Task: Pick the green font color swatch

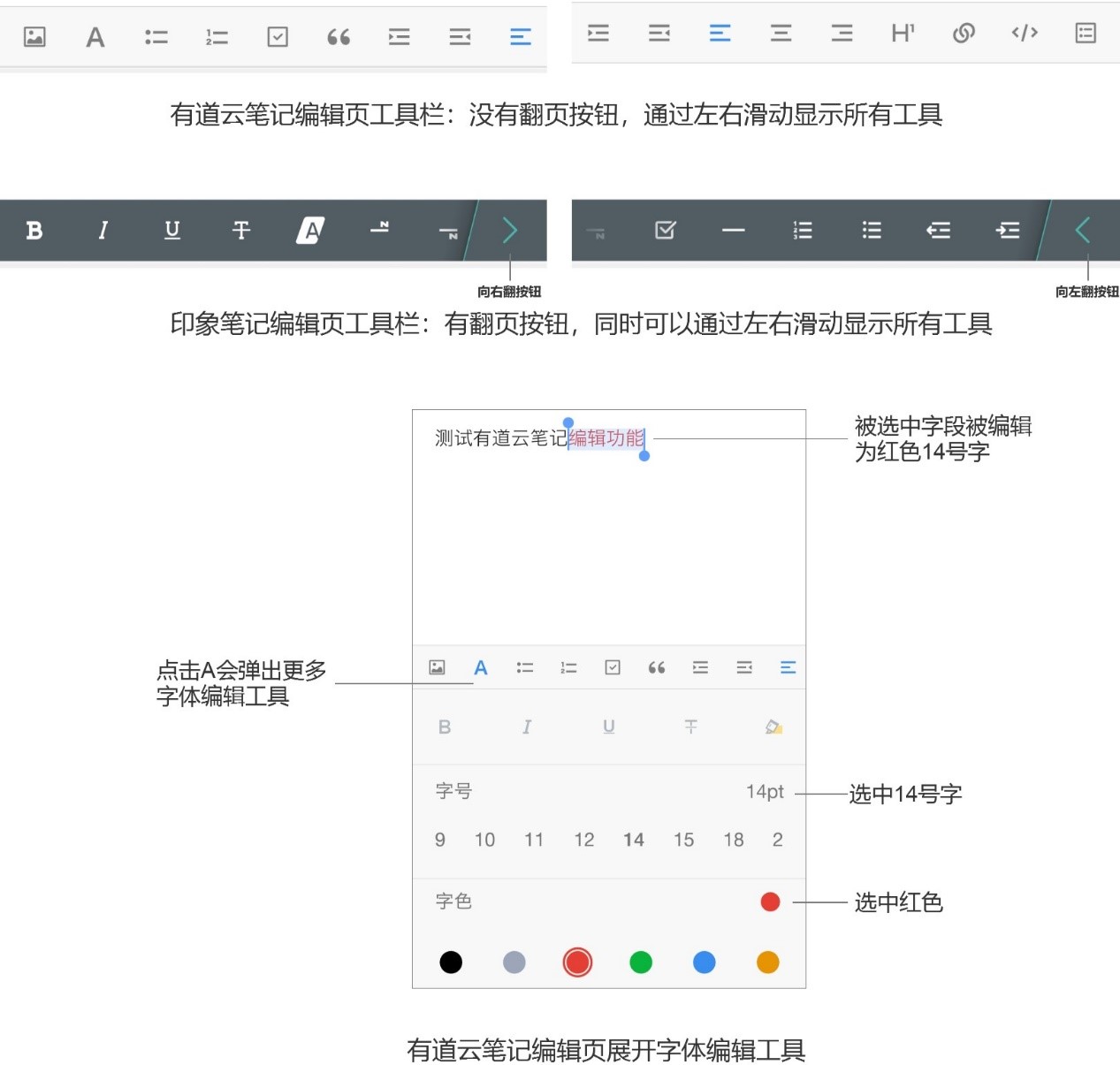Action: 641,962
